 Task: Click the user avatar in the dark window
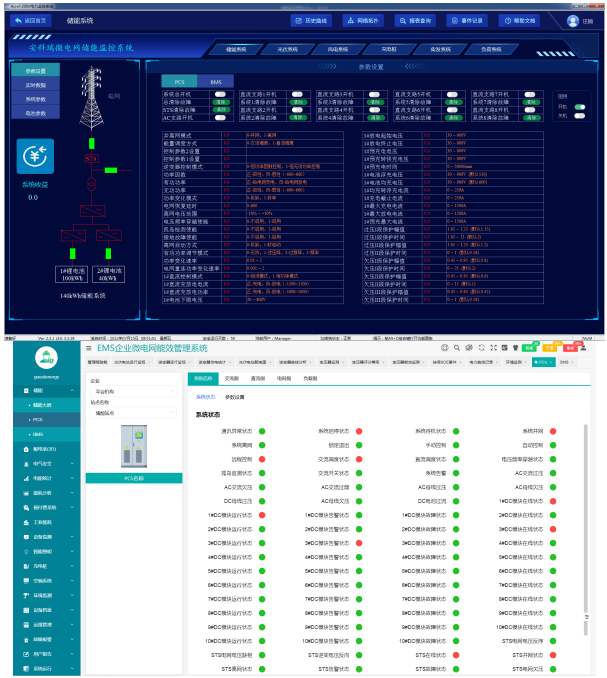pyautogui.click(x=573, y=21)
